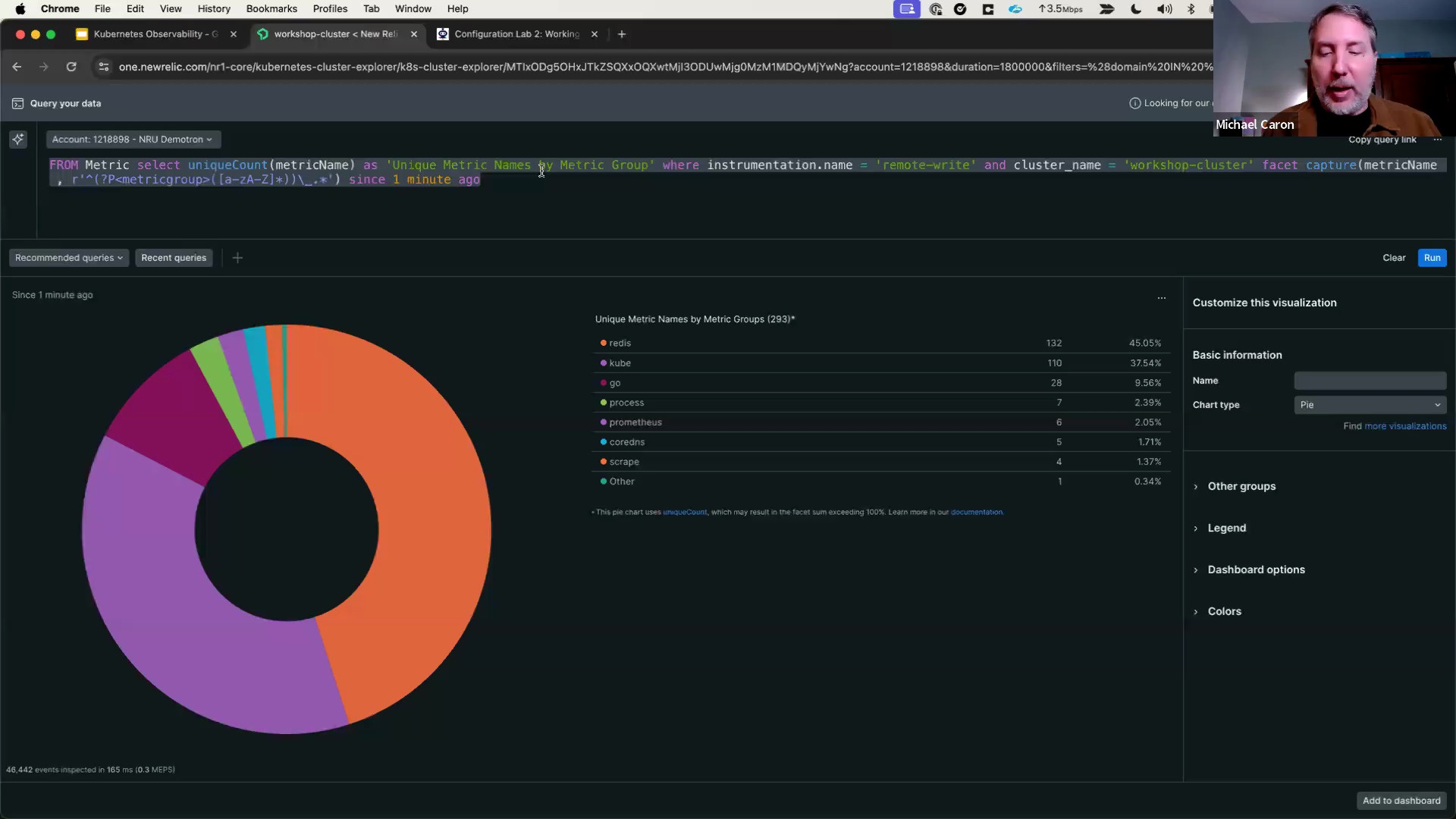The width and height of the screenshot is (1456, 819).
Task: Toggle Do Not Disturb moon icon
Action: [1135, 9]
